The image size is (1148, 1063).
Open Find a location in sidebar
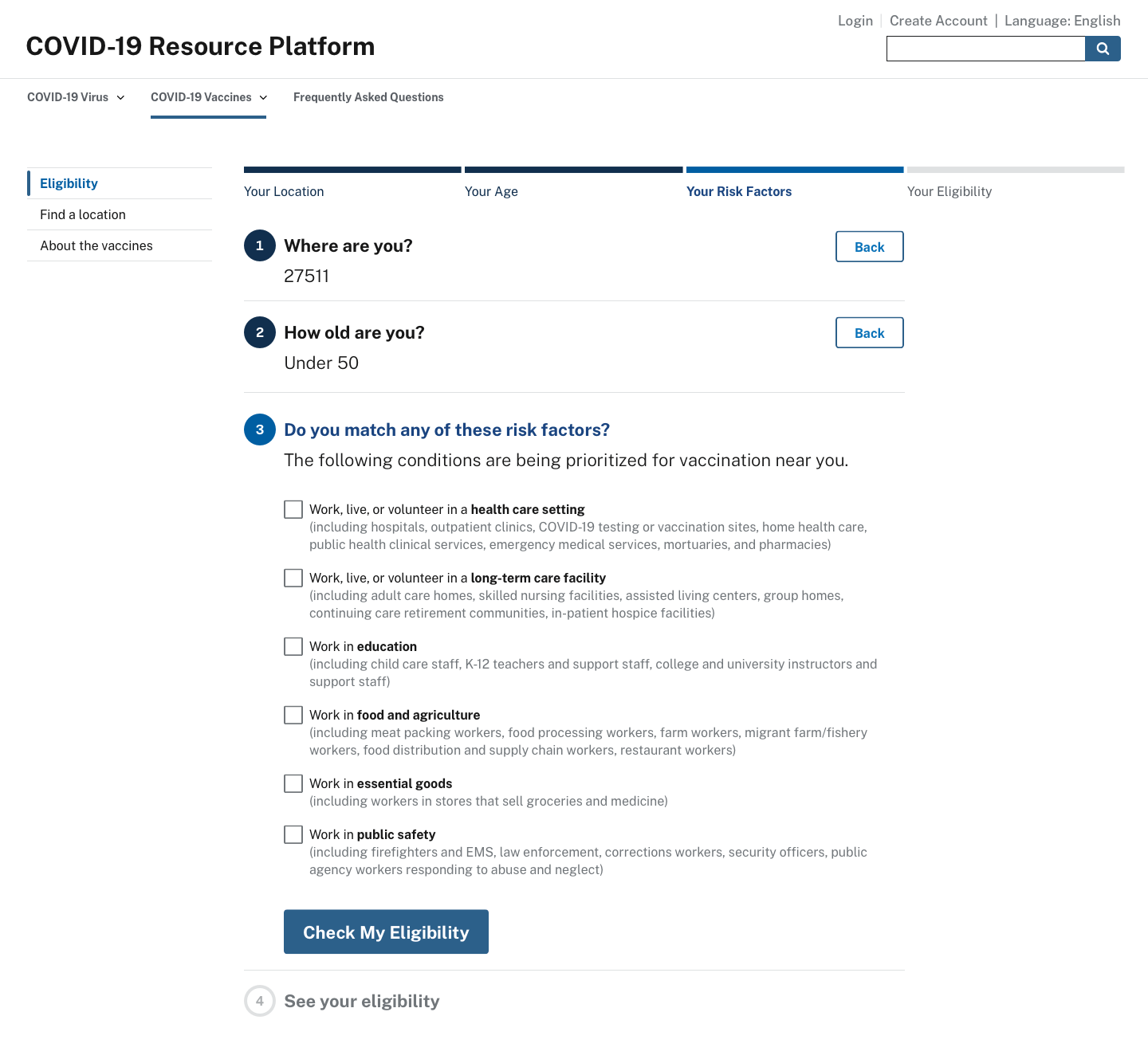coord(120,214)
